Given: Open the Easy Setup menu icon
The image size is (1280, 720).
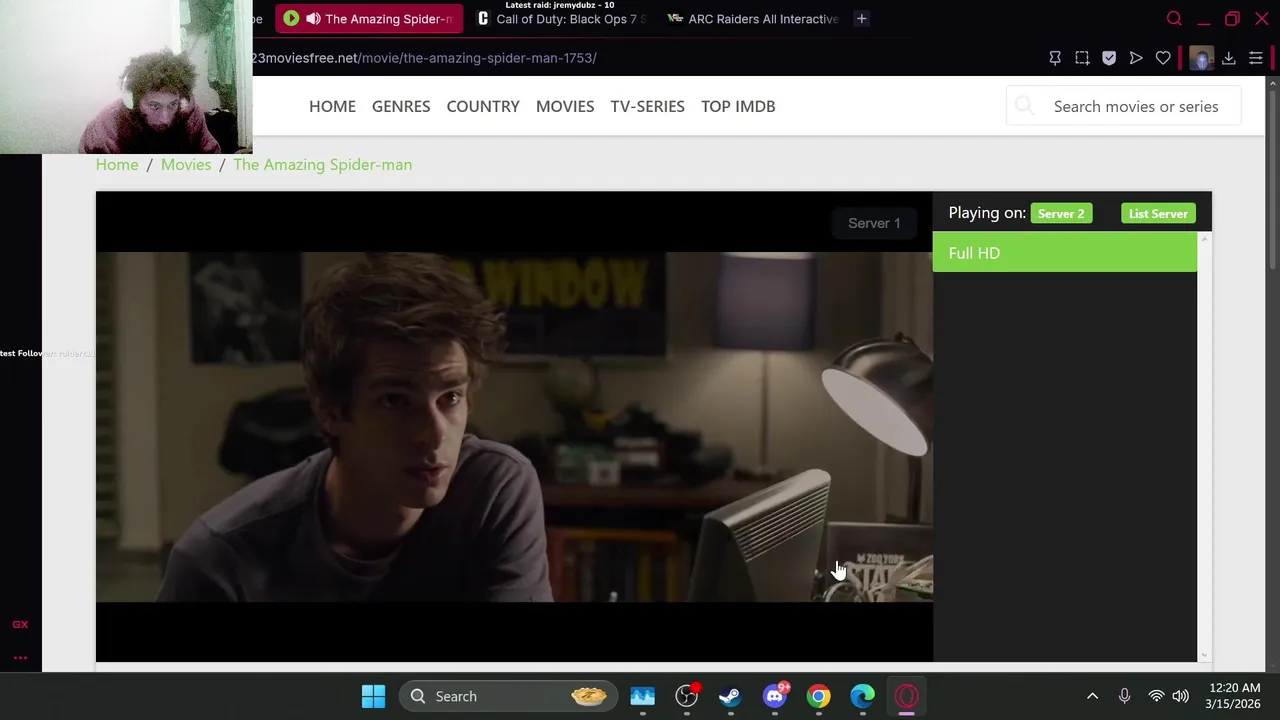Looking at the screenshot, I should click(1256, 58).
